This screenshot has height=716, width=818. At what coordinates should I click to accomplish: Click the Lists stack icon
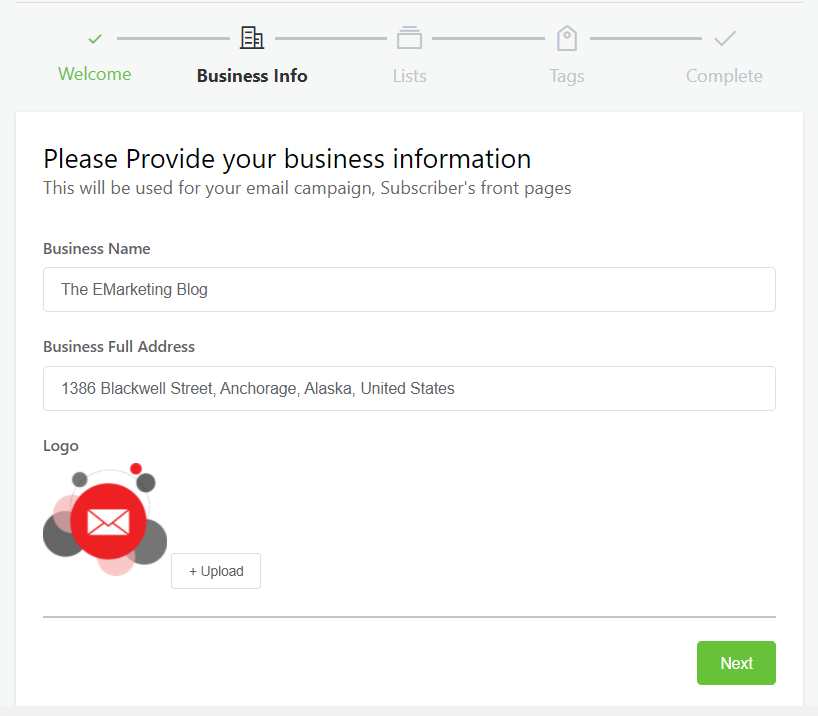(410, 38)
